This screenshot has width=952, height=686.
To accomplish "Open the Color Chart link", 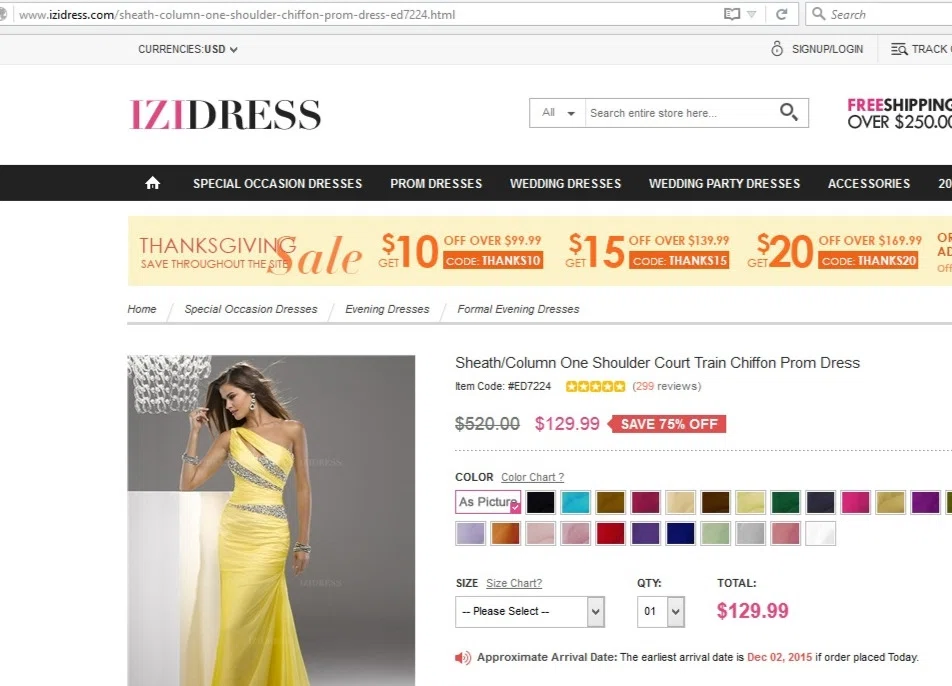I will coord(532,477).
